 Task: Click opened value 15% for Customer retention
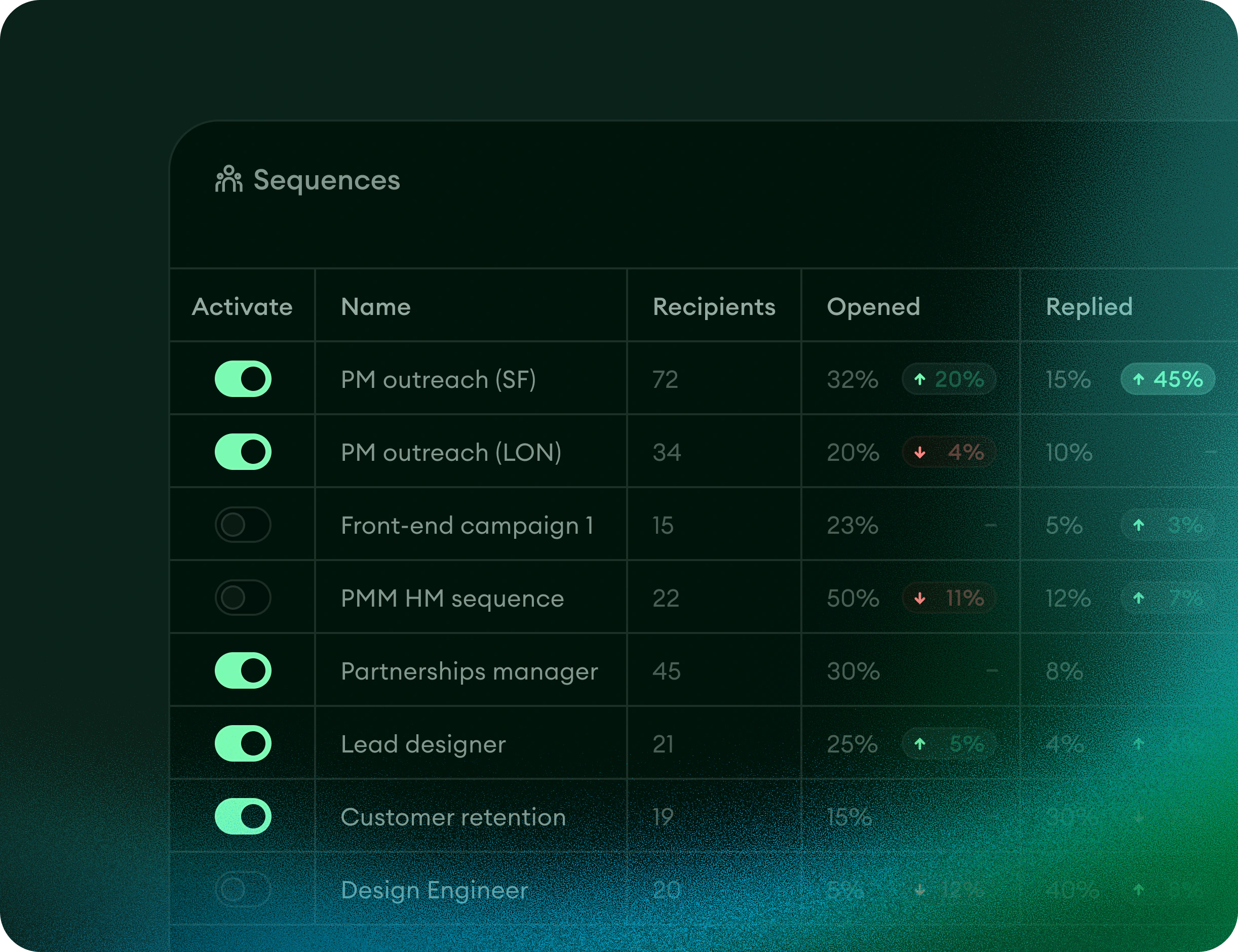click(x=849, y=817)
